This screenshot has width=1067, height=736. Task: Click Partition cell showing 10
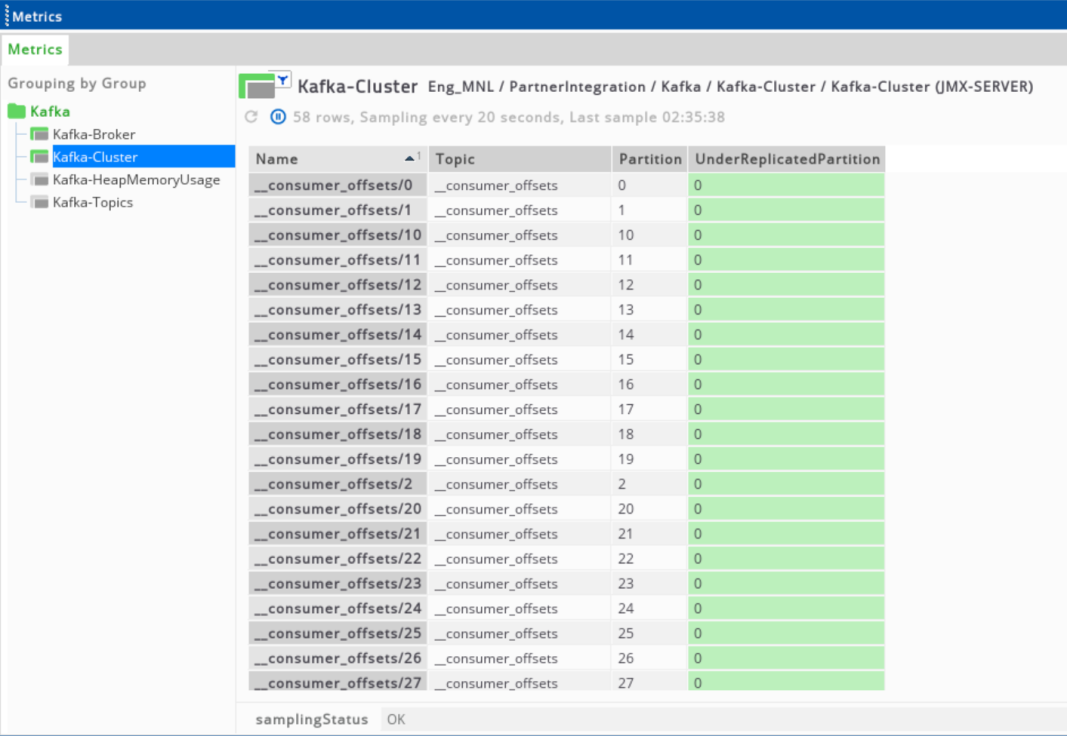(x=650, y=235)
